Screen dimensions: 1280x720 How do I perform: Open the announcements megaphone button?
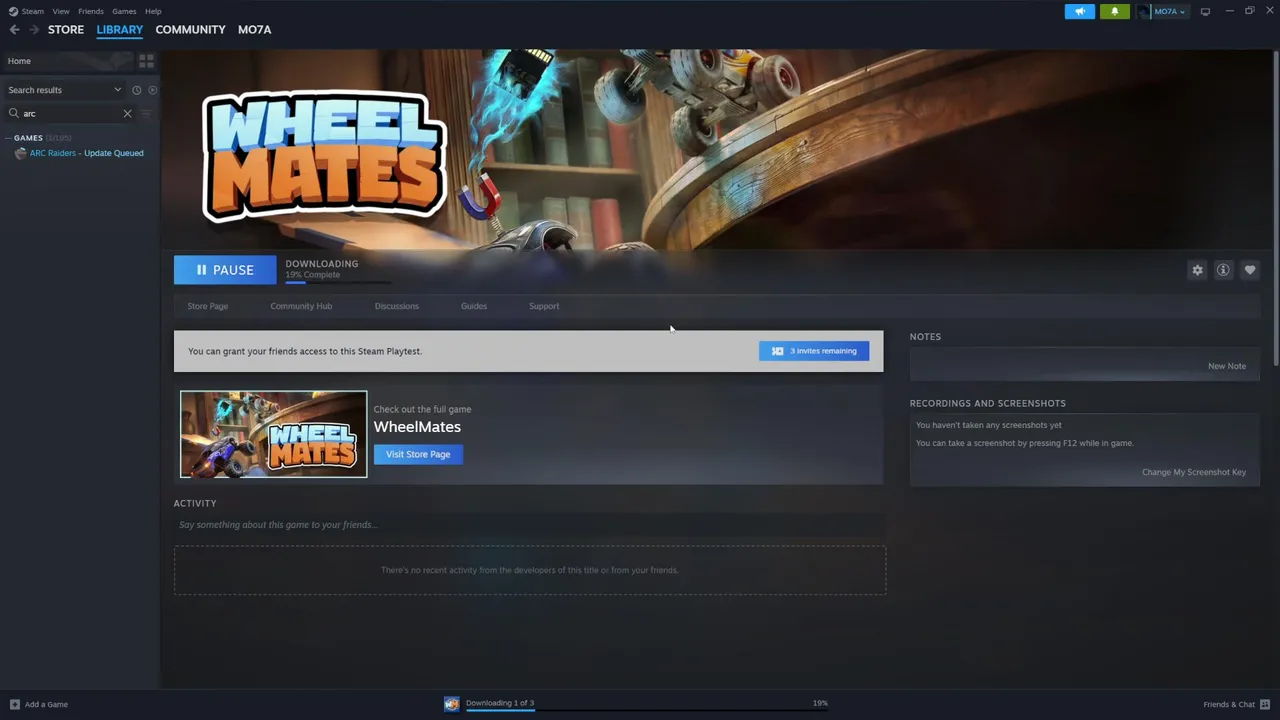click(1080, 11)
